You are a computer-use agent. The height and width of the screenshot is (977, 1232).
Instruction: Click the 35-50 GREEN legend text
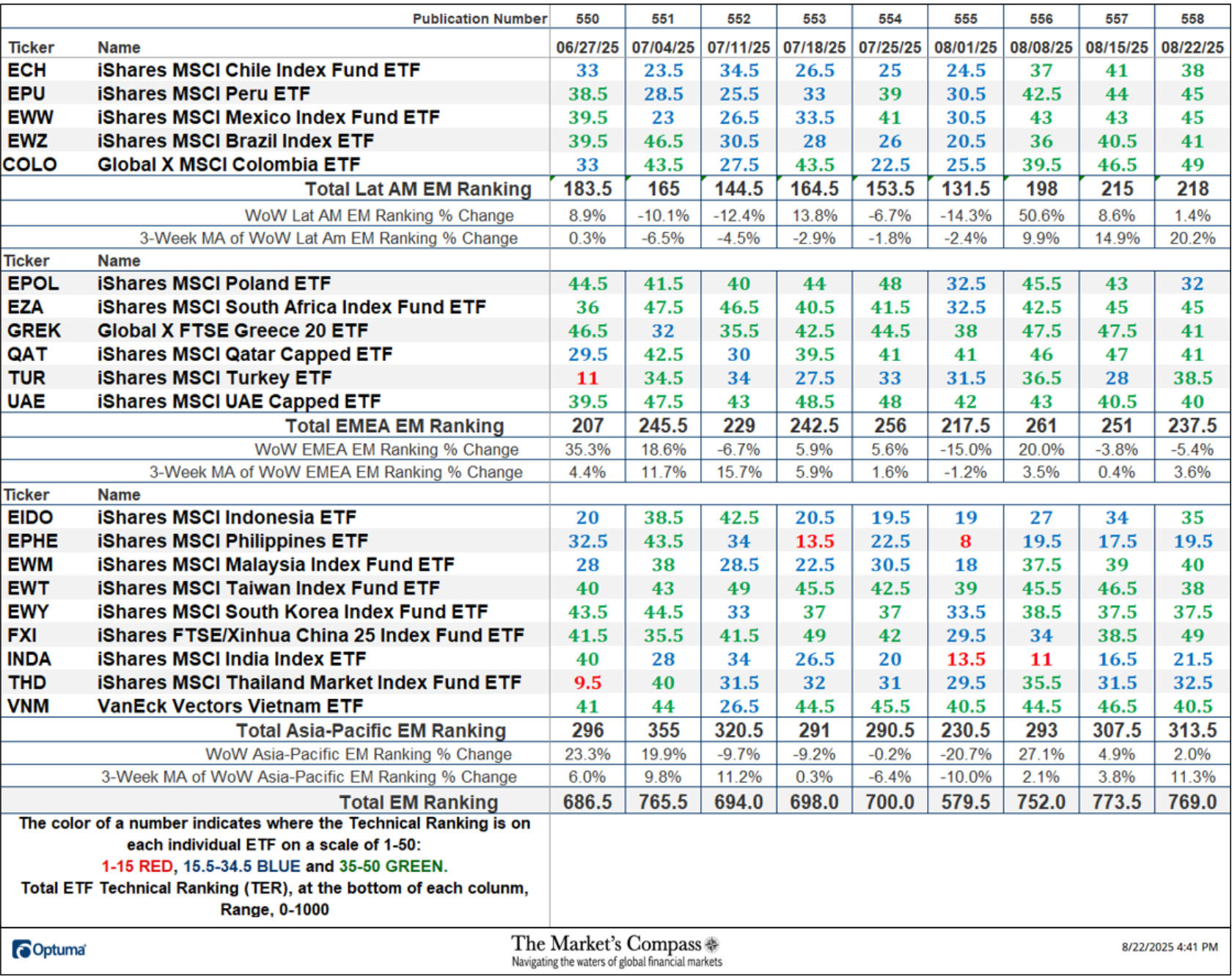click(392, 866)
